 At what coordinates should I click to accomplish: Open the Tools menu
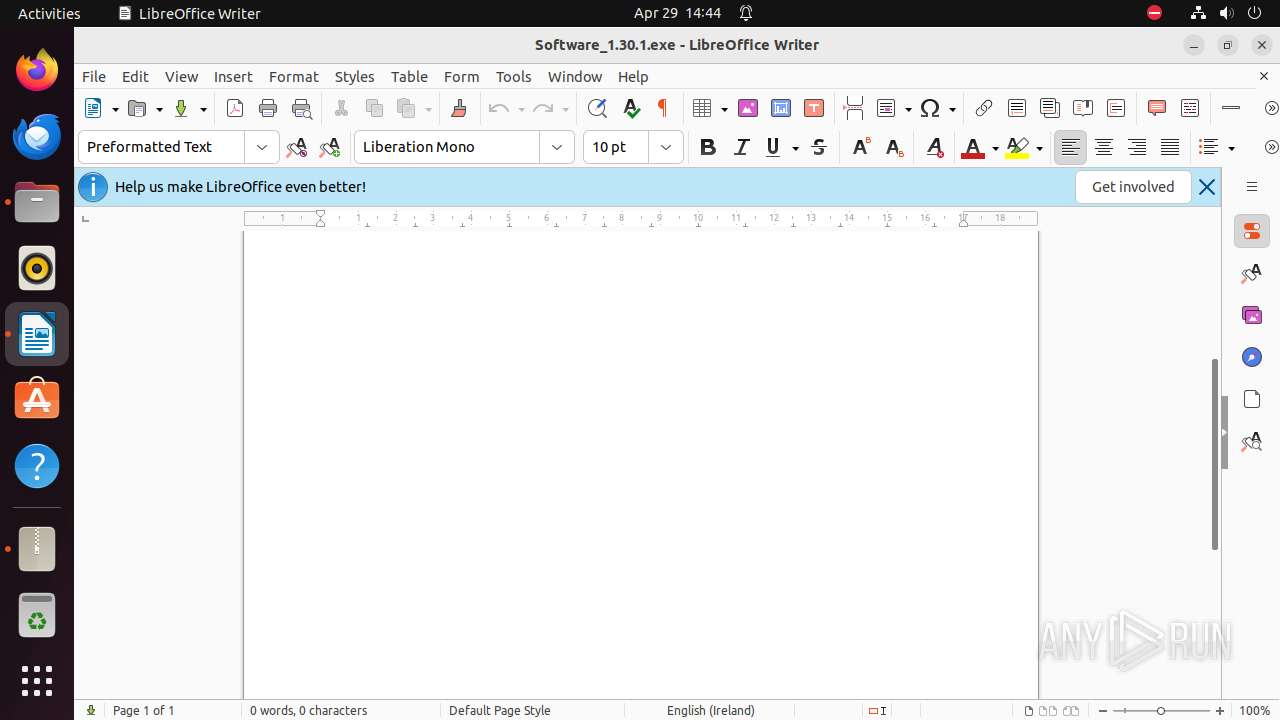pyautogui.click(x=513, y=76)
